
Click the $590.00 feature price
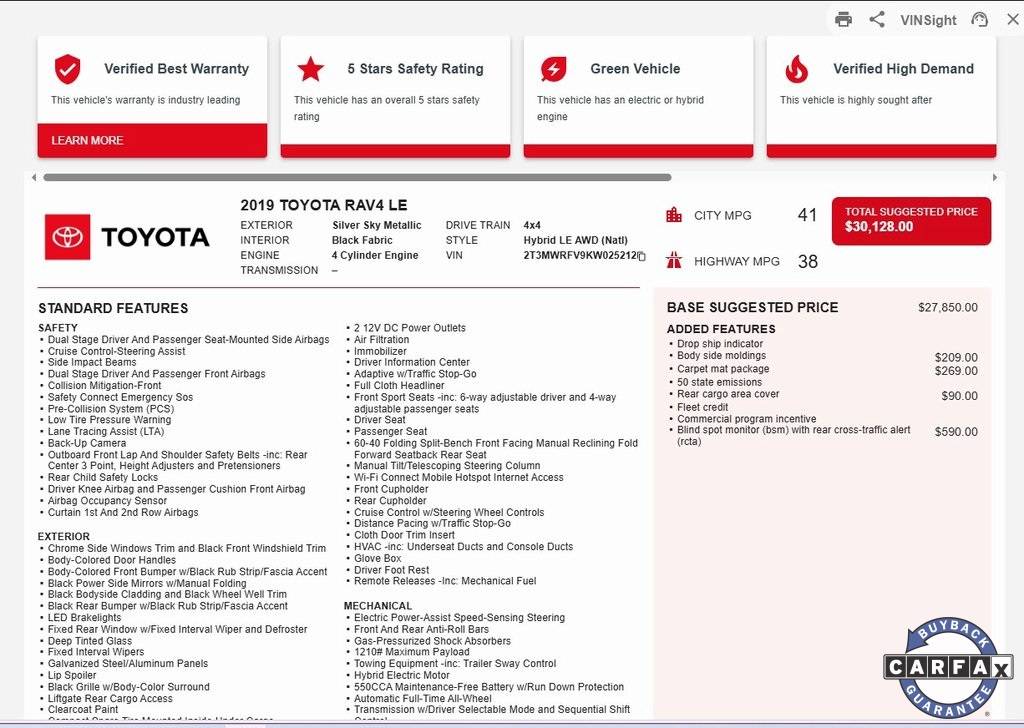point(956,432)
